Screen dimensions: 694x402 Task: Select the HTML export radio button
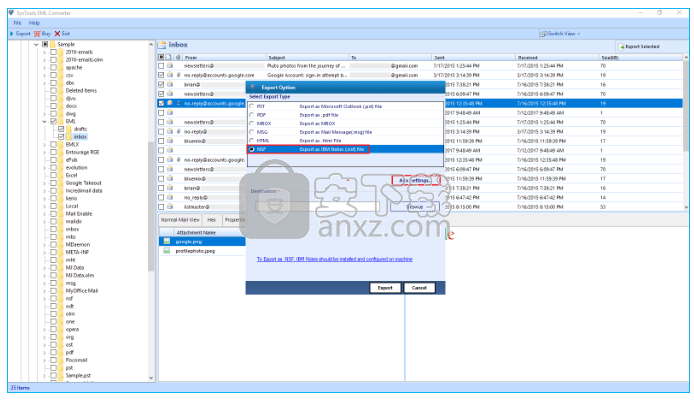coord(252,141)
